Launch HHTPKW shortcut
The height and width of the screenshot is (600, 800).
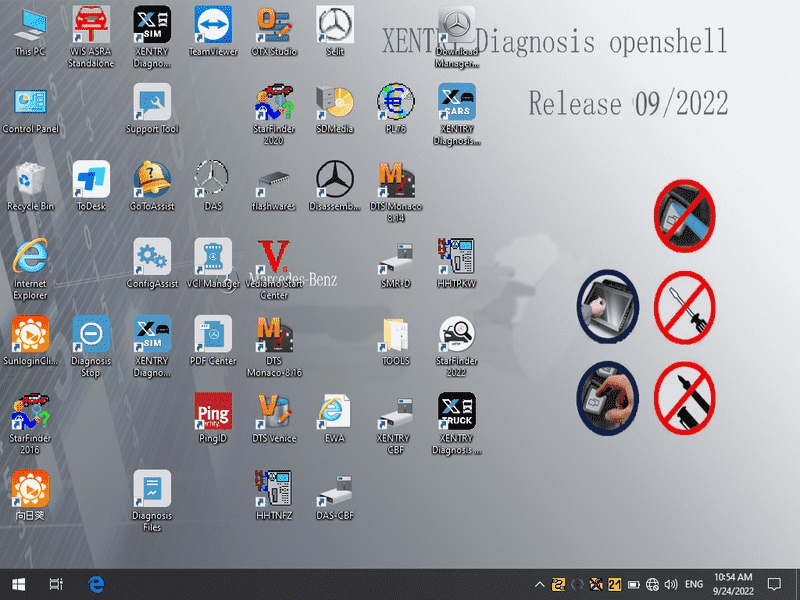tap(457, 264)
